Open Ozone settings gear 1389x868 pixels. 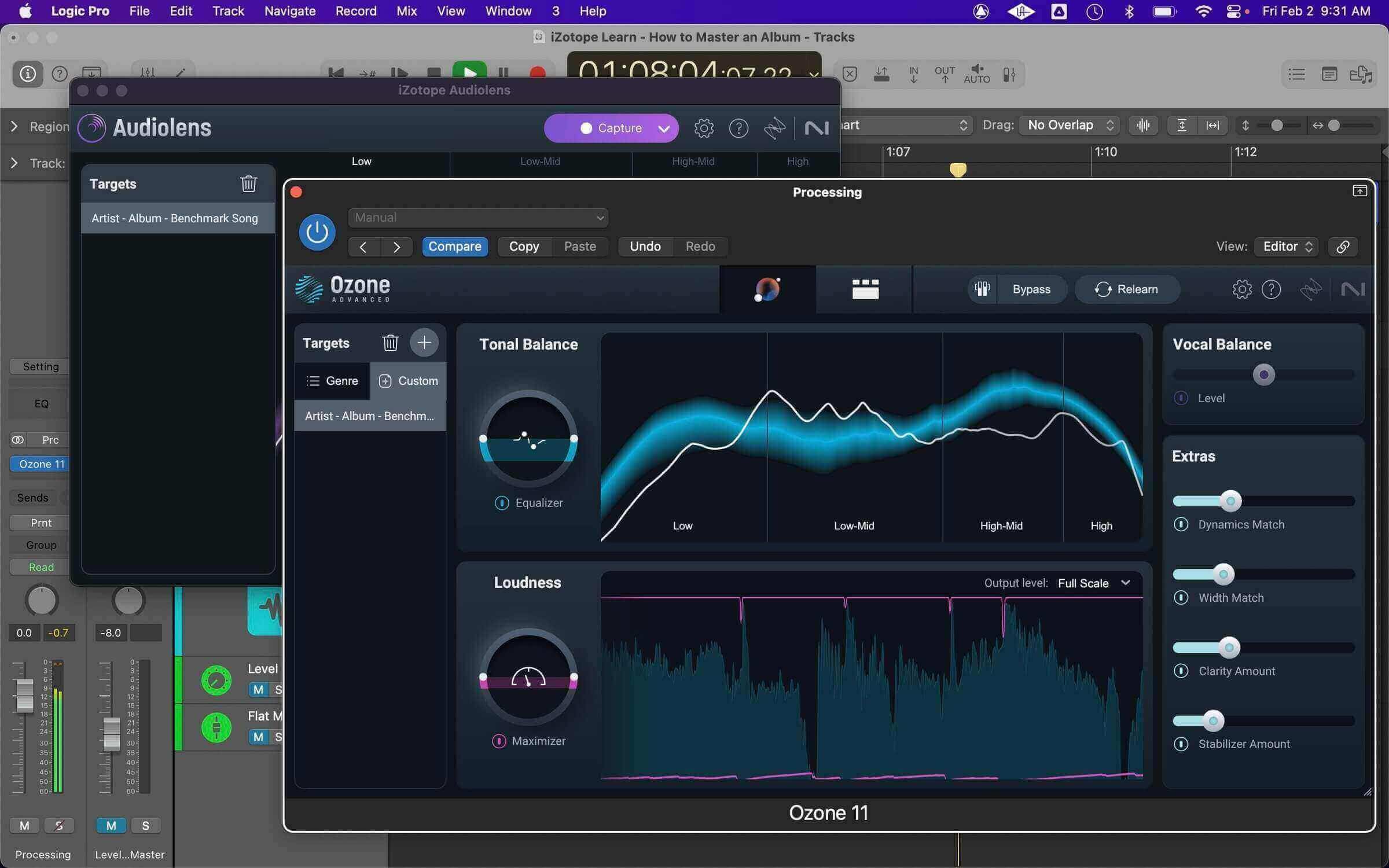tap(1241, 289)
